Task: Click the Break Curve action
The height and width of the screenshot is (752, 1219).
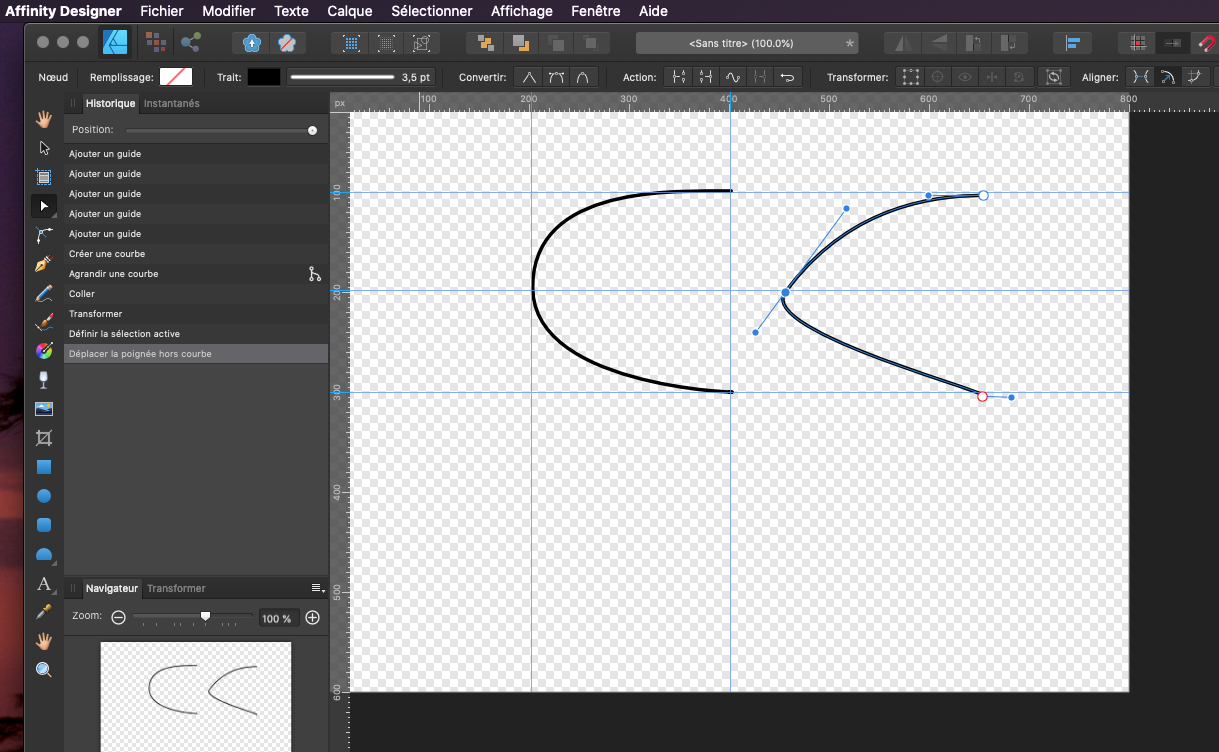Action: pyautogui.click(x=680, y=77)
